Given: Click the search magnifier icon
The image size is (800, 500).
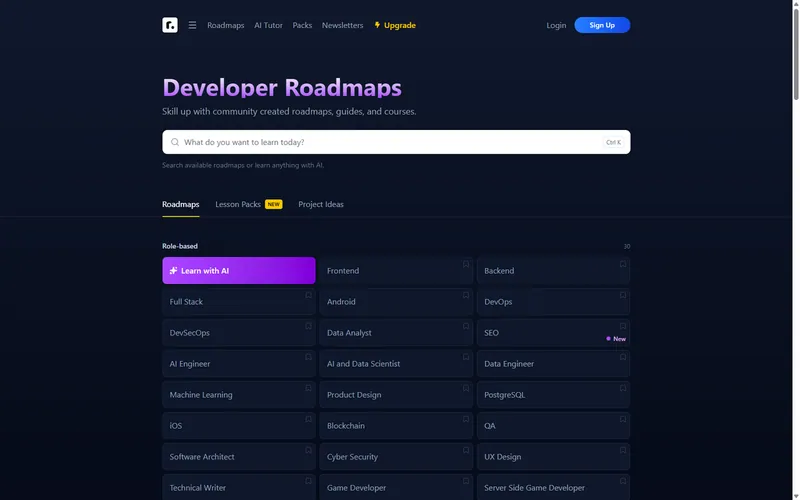Looking at the screenshot, I should [x=175, y=142].
